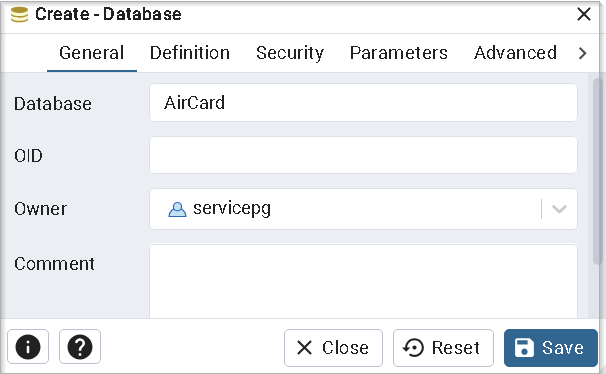Click the circular arrow Reset icon
606x374 pixels.
click(413, 347)
